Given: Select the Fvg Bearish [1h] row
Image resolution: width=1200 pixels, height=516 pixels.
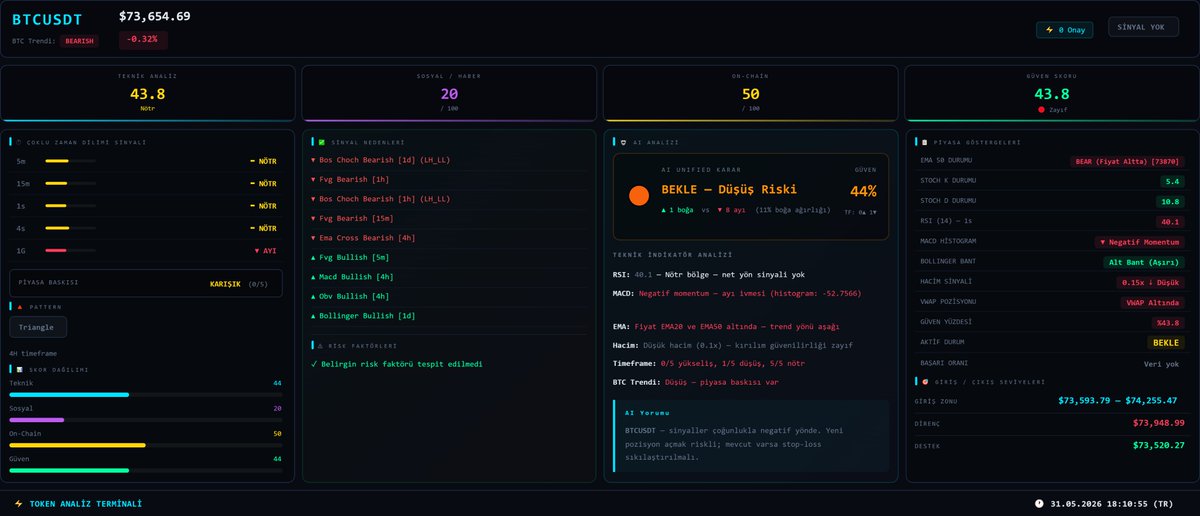Looking at the screenshot, I should 449,179.
